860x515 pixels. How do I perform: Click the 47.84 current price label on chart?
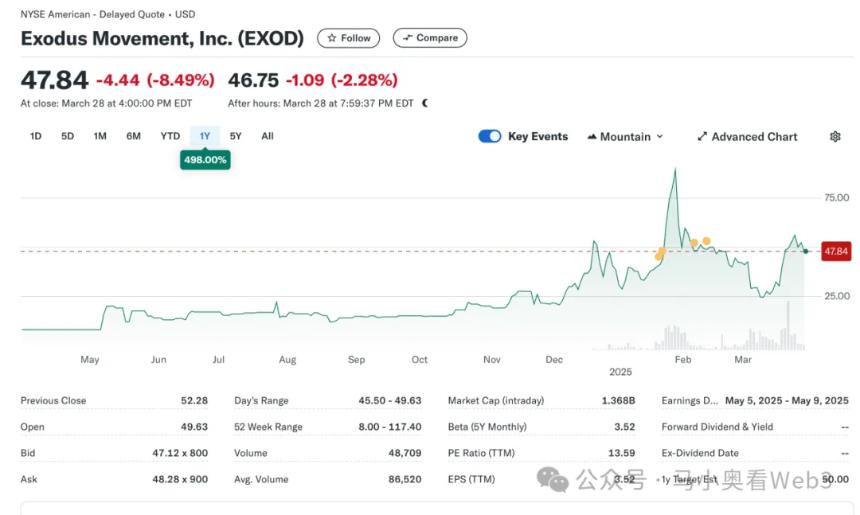point(835,251)
